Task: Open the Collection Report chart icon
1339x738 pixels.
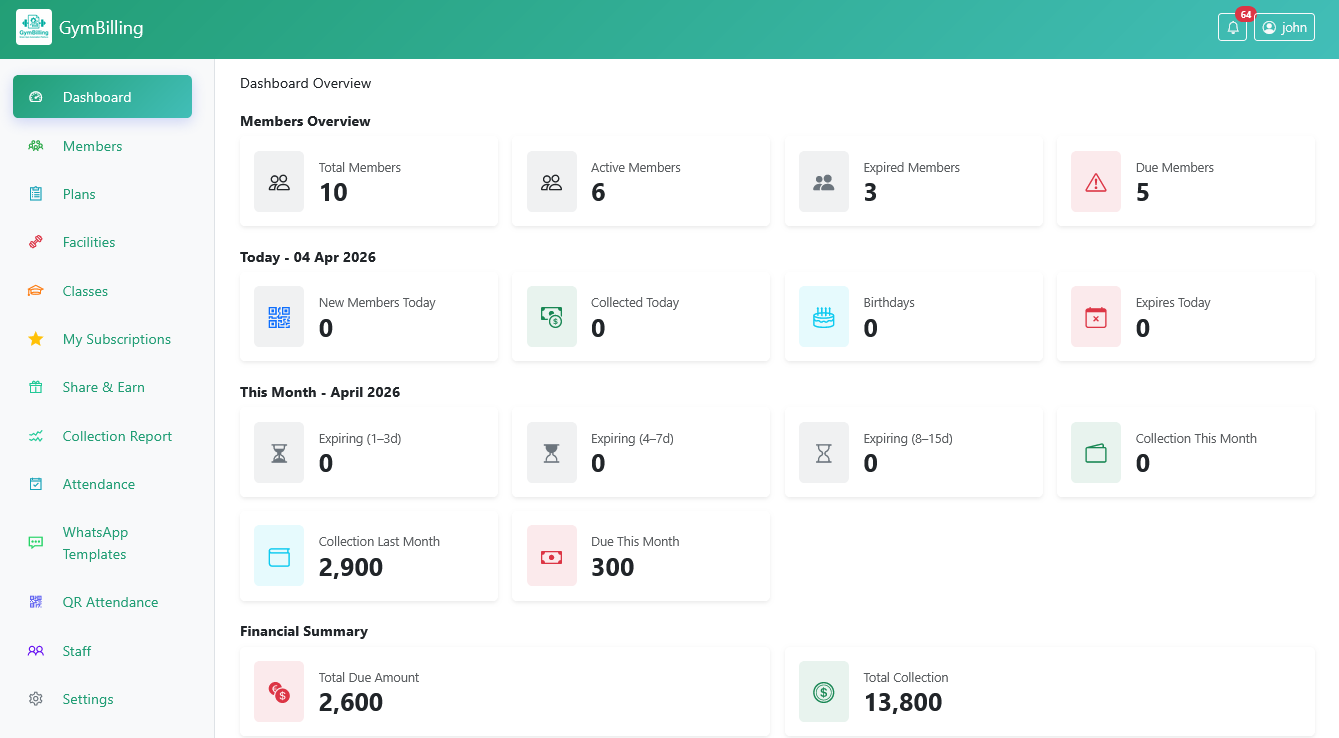Action: point(36,436)
